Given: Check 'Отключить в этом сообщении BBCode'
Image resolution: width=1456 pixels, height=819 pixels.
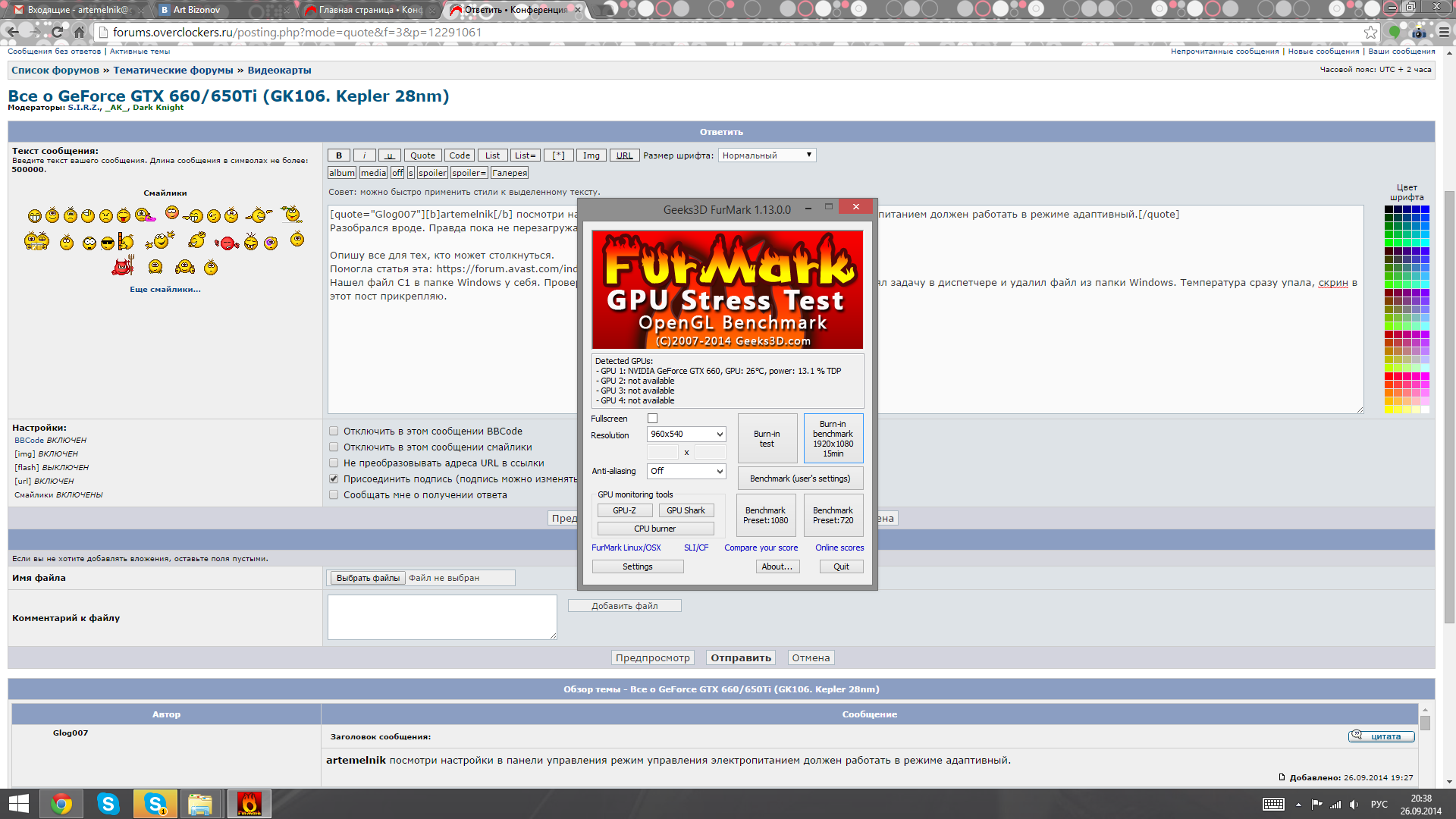Looking at the screenshot, I should [334, 431].
